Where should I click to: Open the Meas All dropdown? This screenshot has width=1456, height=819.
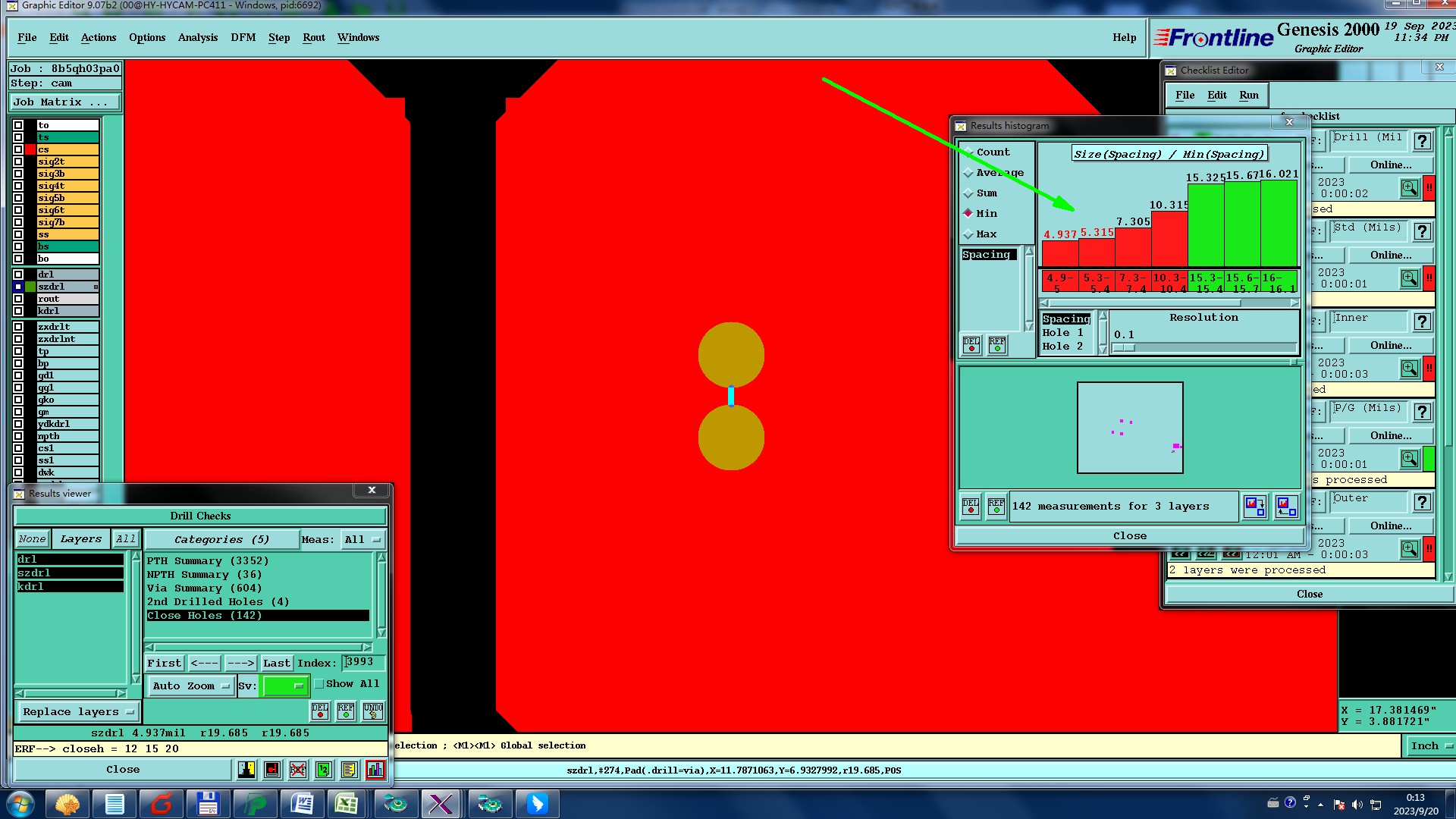[x=362, y=539]
